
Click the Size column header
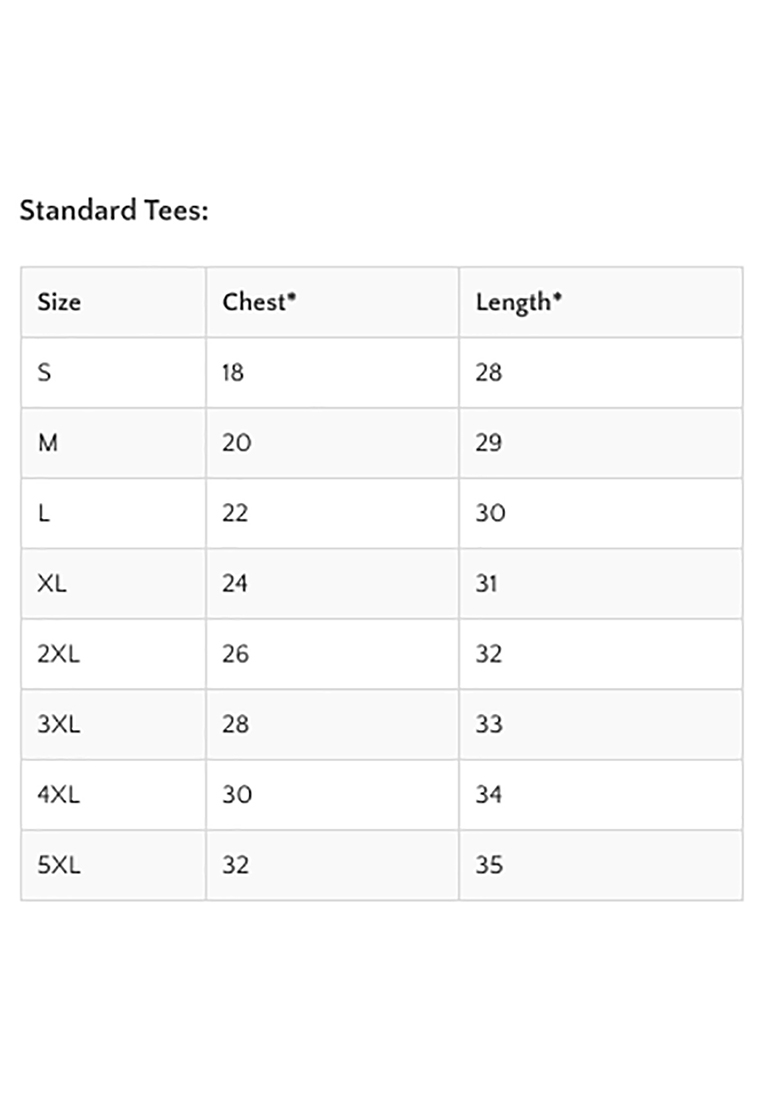coord(59,302)
